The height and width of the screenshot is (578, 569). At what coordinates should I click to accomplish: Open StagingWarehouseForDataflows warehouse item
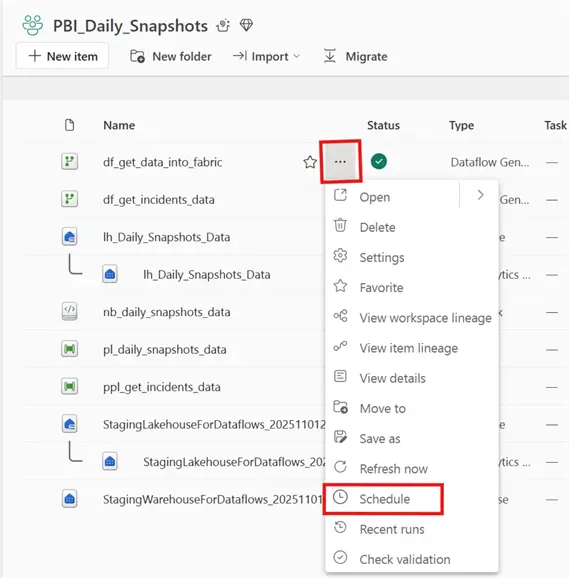click(213, 499)
